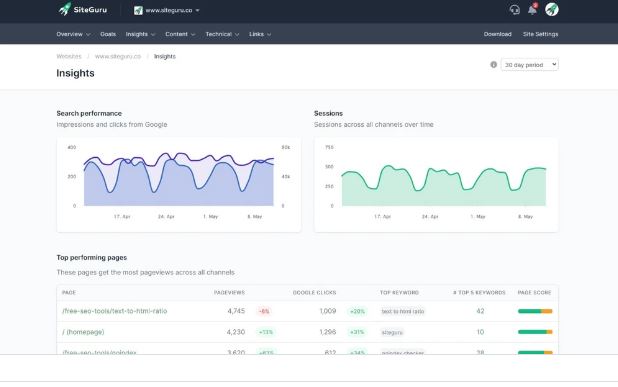Click the page score bar for text-to-html-ratio

point(535,311)
